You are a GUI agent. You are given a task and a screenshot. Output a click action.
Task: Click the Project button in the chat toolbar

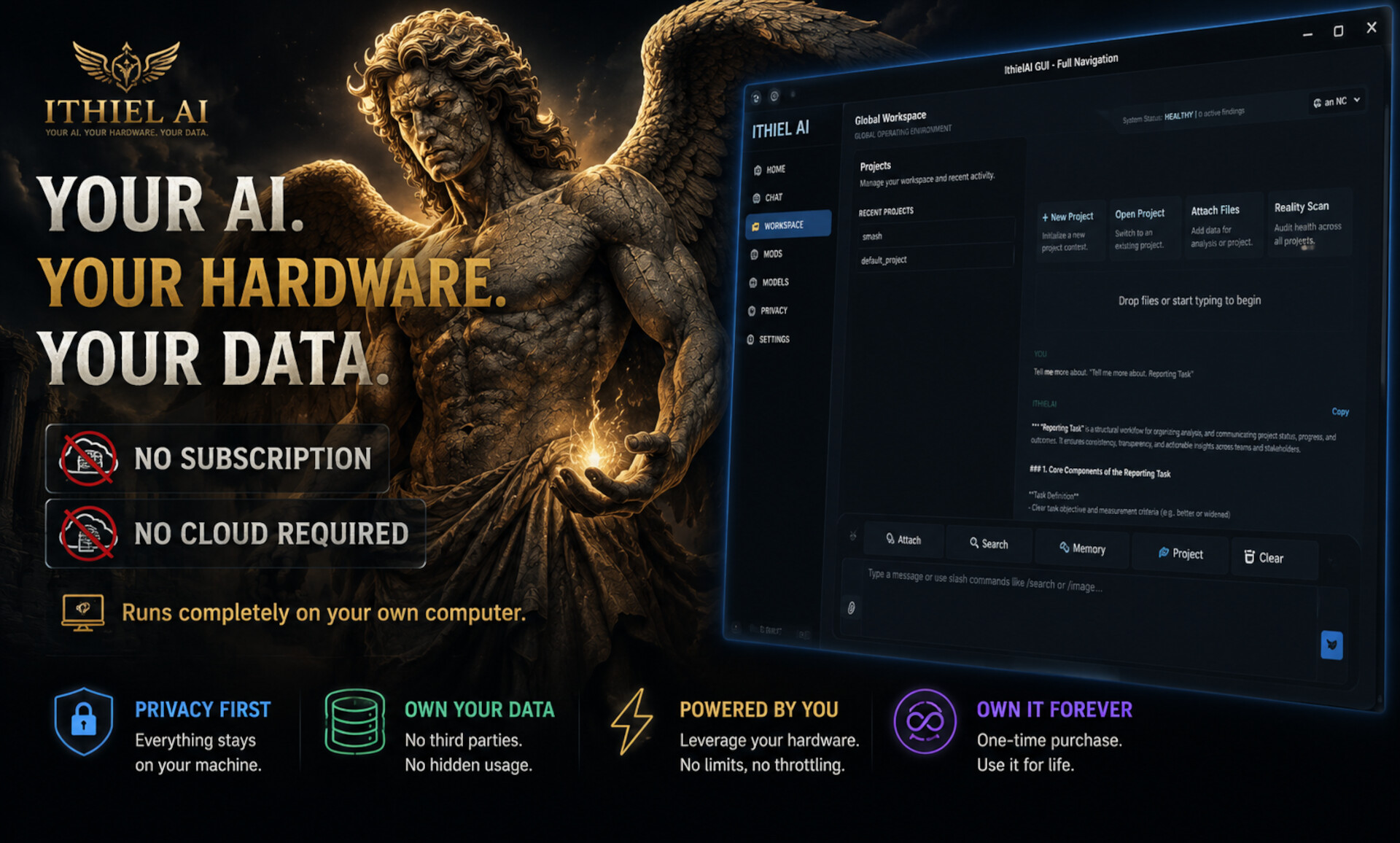point(1181,553)
